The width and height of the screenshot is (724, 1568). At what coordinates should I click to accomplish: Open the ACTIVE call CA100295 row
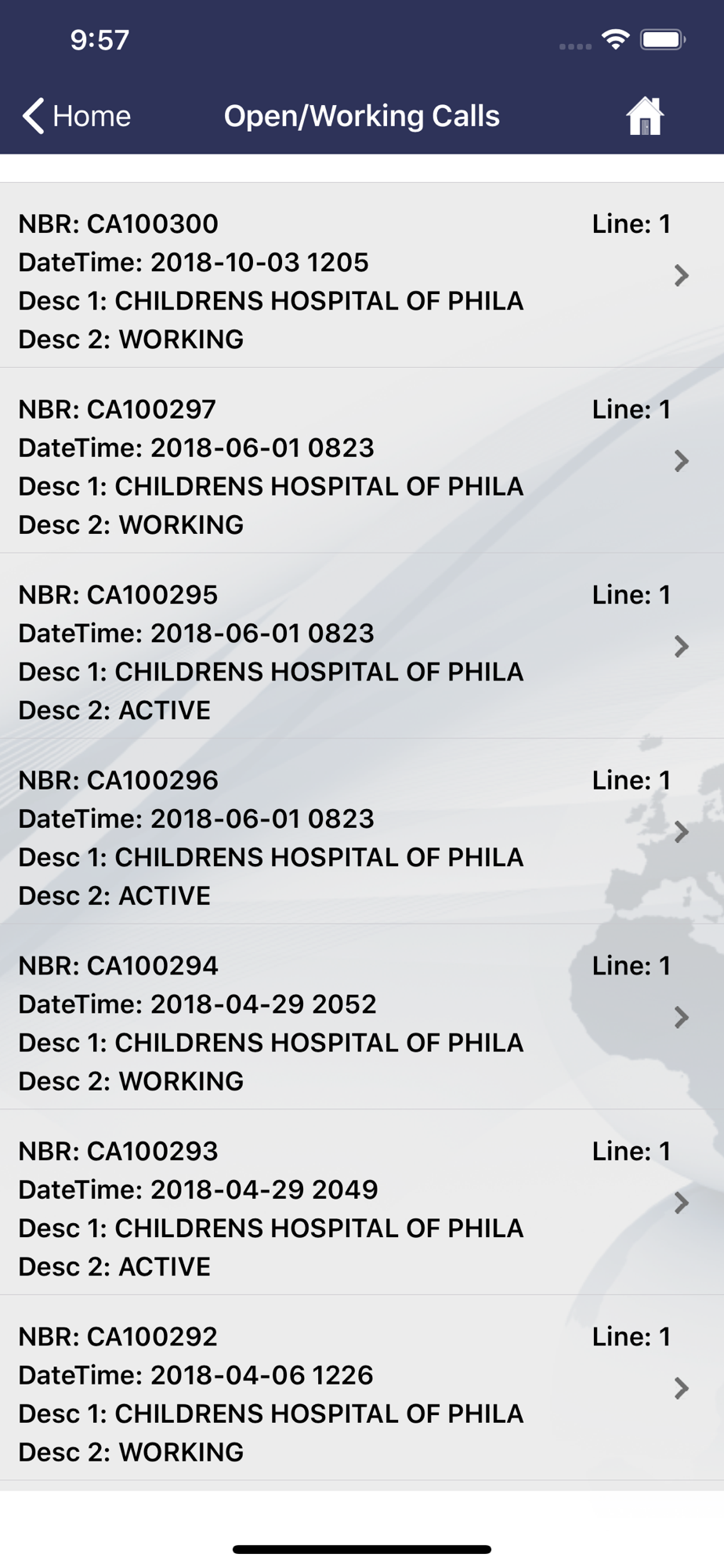(362, 646)
